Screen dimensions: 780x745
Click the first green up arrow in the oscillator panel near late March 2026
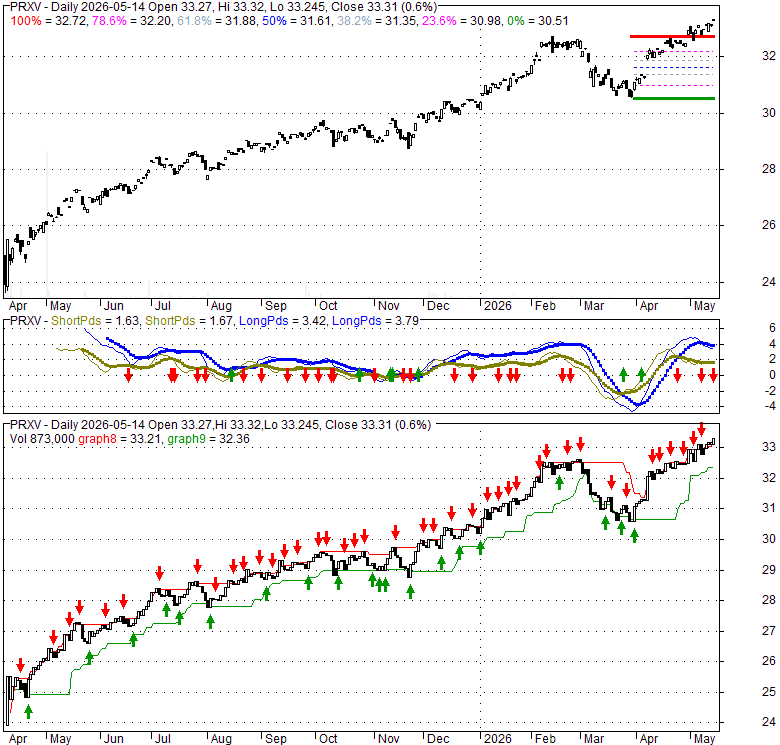click(x=623, y=374)
